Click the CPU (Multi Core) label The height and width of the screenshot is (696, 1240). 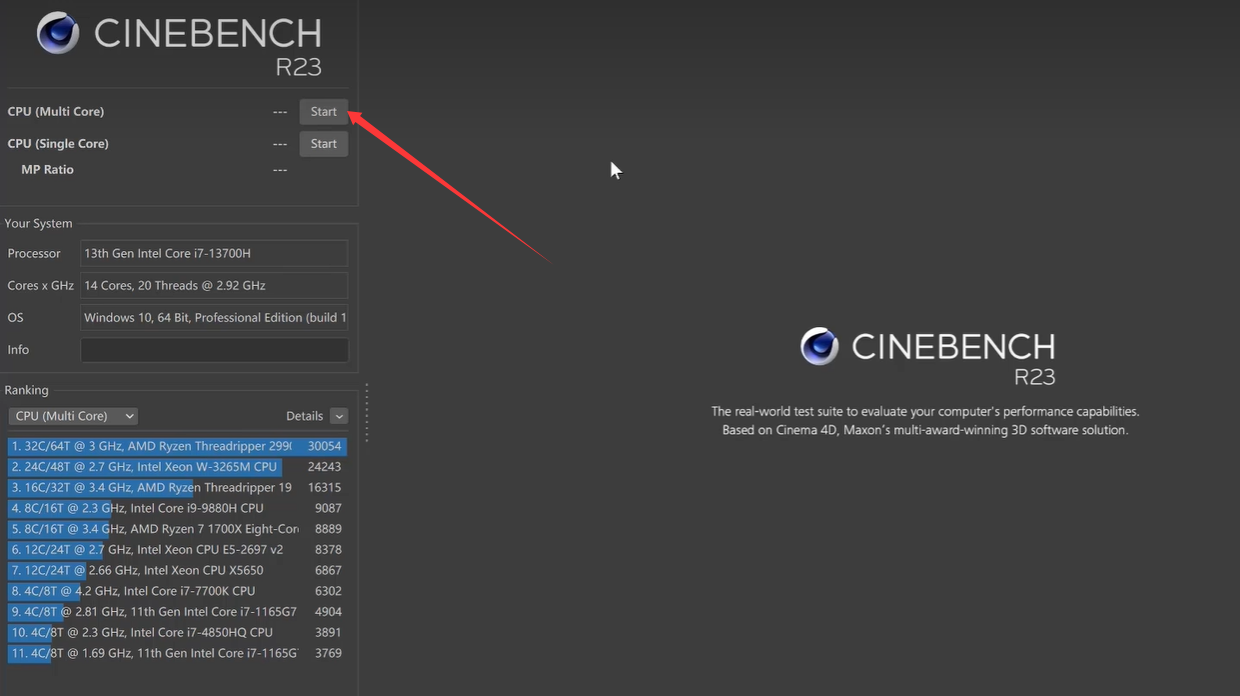click(56, 112)
